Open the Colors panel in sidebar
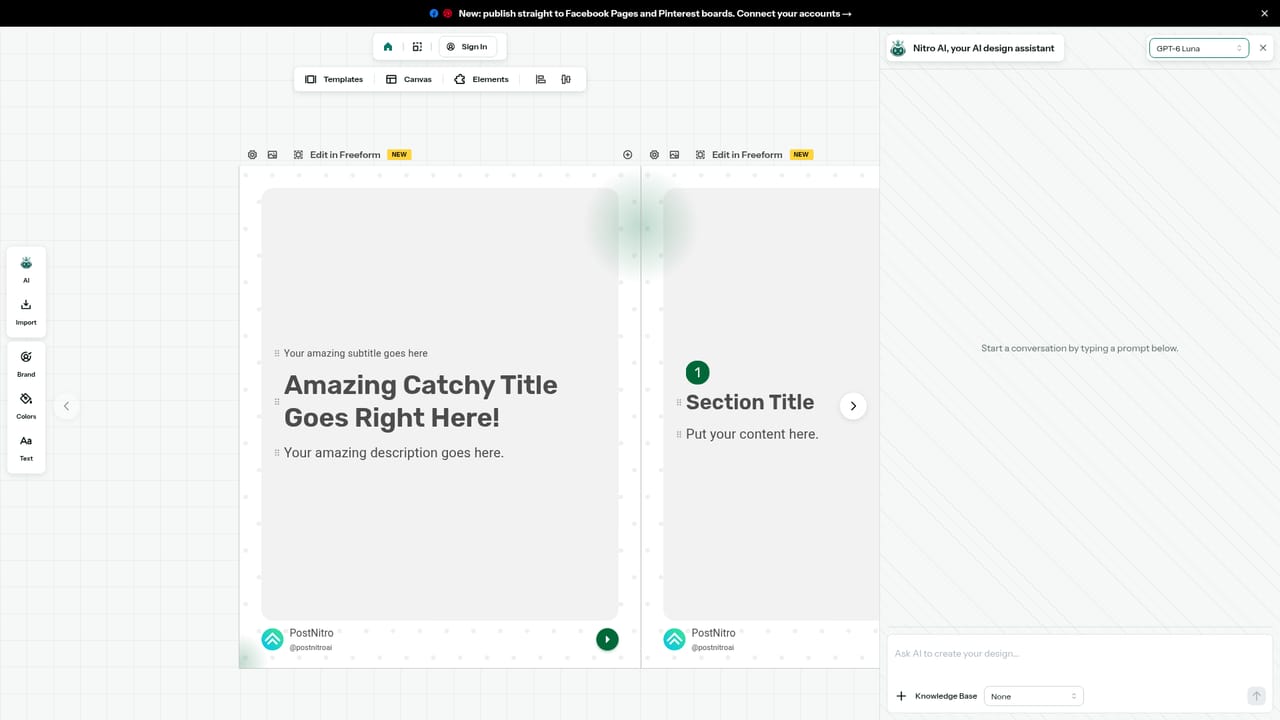The width and height of the screenshot is (1280, 720). click(x=26, y=405)
